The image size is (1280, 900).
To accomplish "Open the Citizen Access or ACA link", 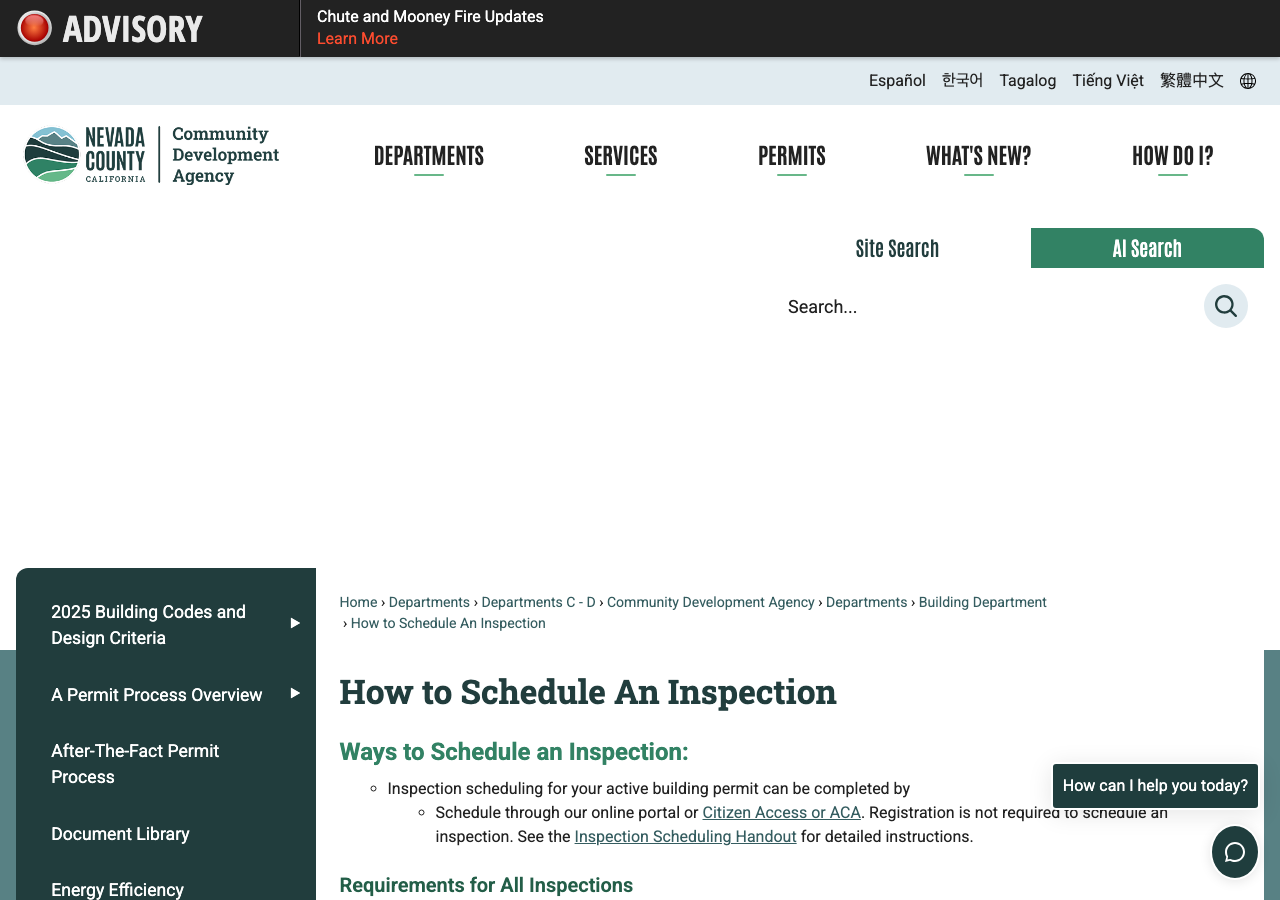I will [781, 812].
